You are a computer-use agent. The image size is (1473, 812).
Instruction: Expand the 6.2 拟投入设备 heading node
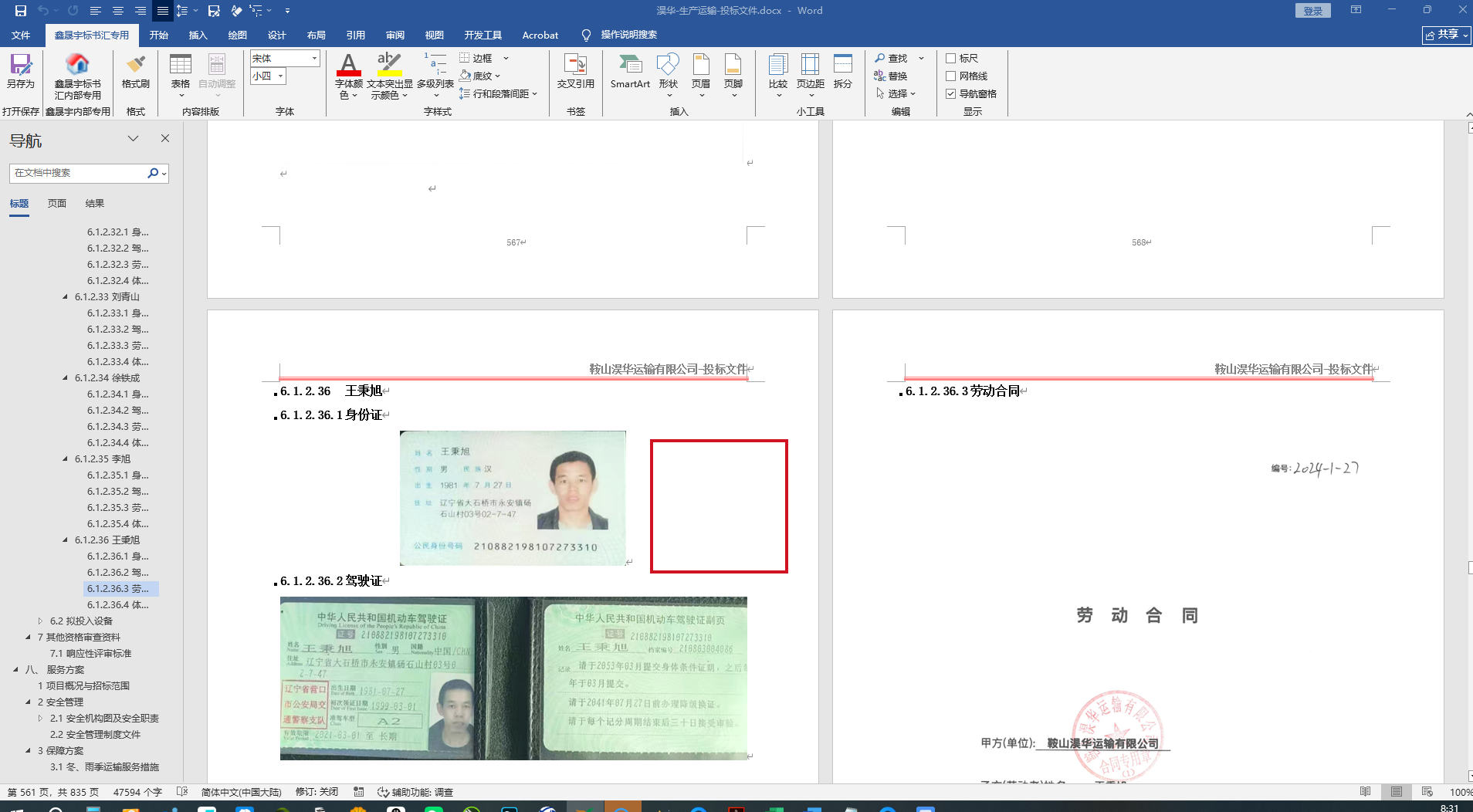40,621
